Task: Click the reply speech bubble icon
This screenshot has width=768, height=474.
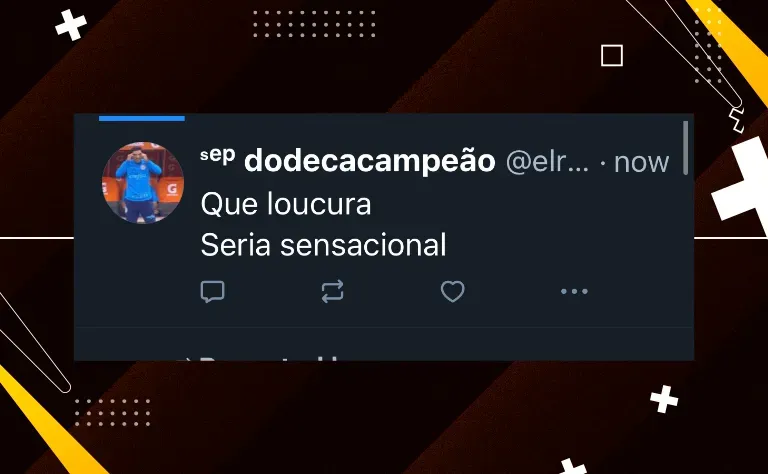Action: [x=213, y=292]
